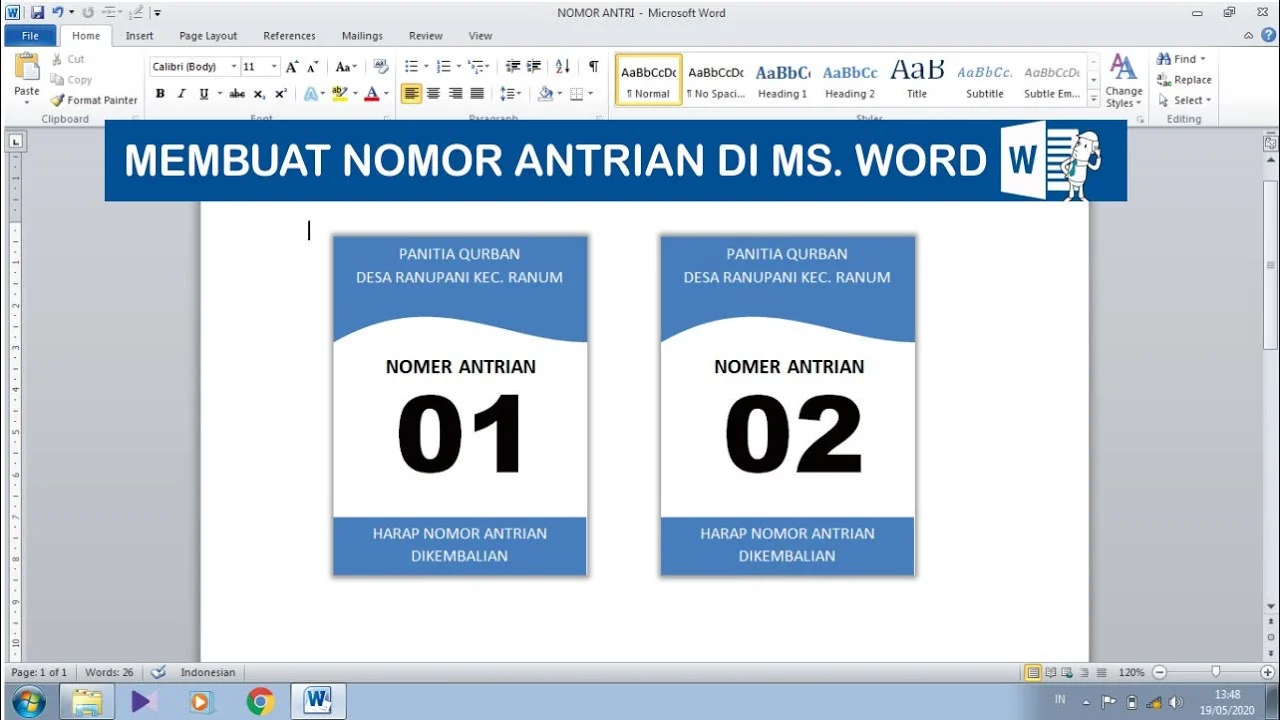Increase paragraph indent

pyautogui.click(x=533, y=67)
